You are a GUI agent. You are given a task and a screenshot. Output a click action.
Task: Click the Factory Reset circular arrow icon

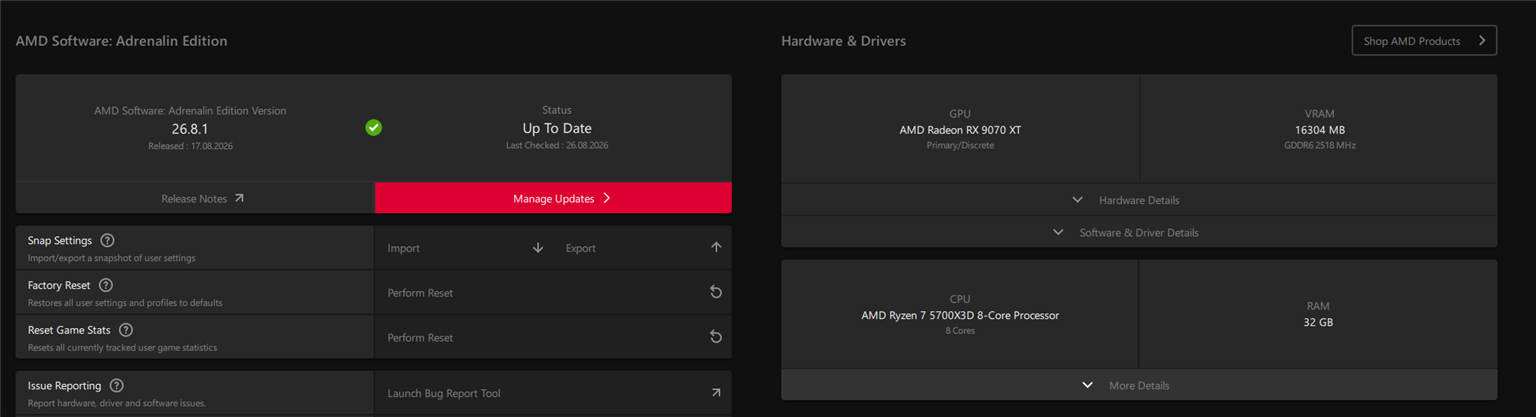[x=716, y=293]
